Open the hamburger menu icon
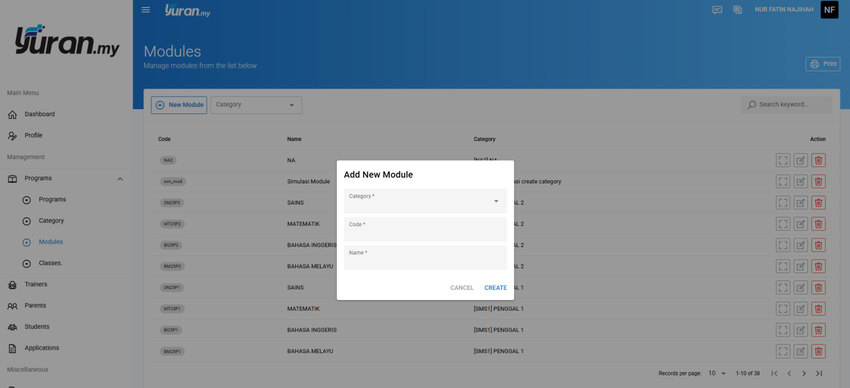Viewport: 850px width, 388px height. 146,10
